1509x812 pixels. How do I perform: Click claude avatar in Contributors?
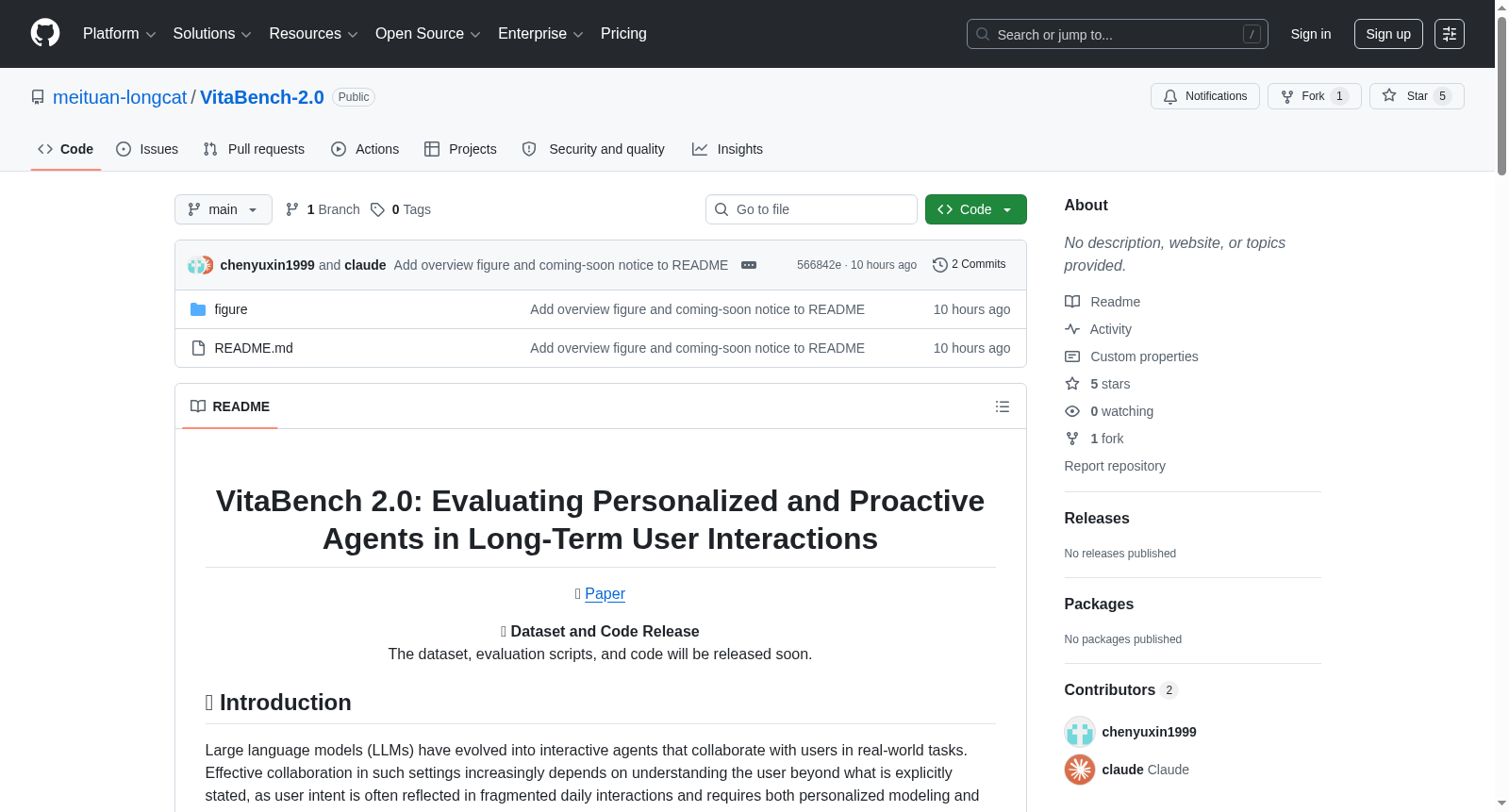coord(1080,770)
